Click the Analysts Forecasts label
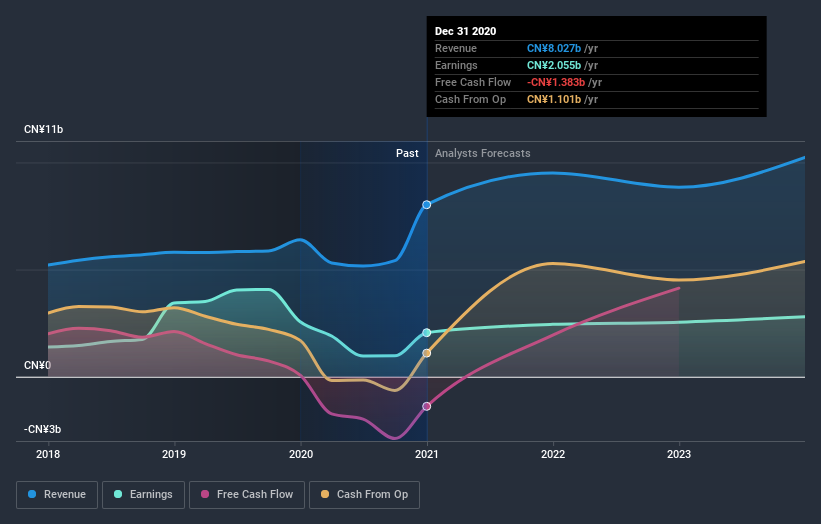 click(482, 153)
